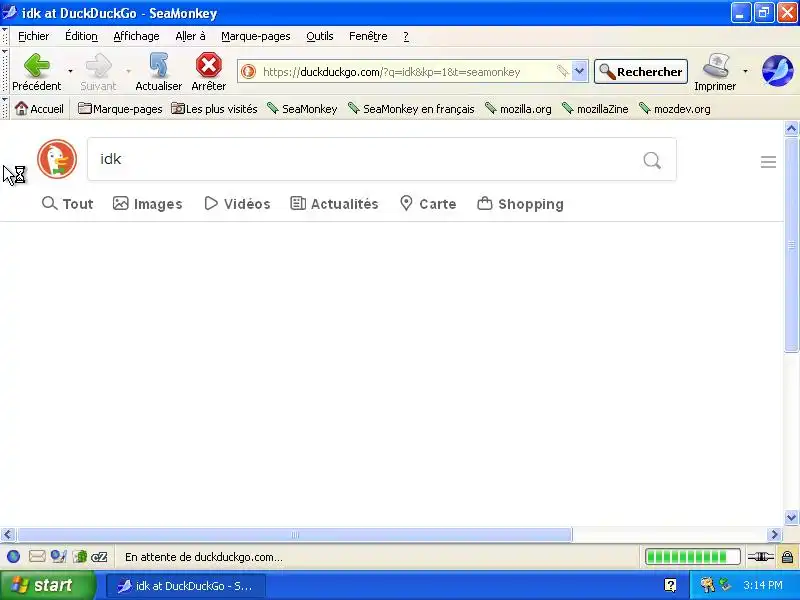The width and height of the screenshot is (800, 600).
Task: Collapse the menu bar grippy handle
Action: pyautogui.click(x=5, y=36)
